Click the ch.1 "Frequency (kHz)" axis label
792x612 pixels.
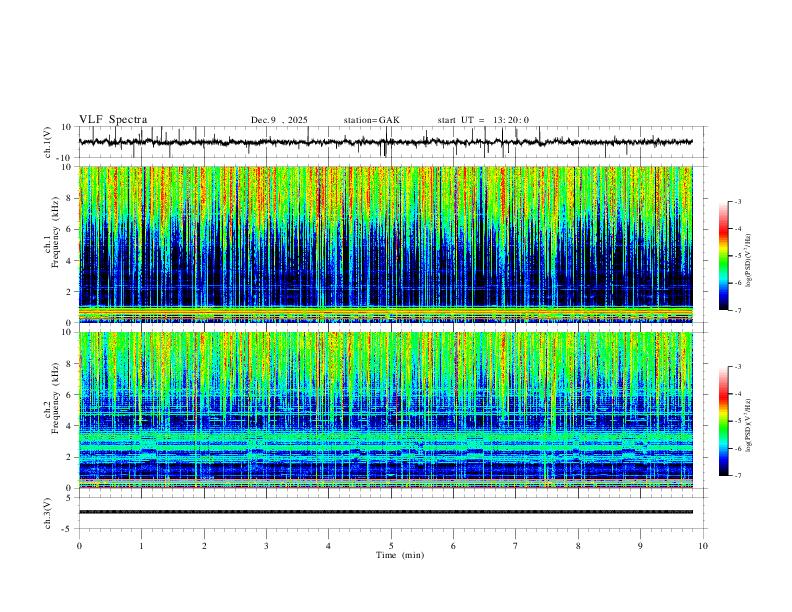[55, 232]
